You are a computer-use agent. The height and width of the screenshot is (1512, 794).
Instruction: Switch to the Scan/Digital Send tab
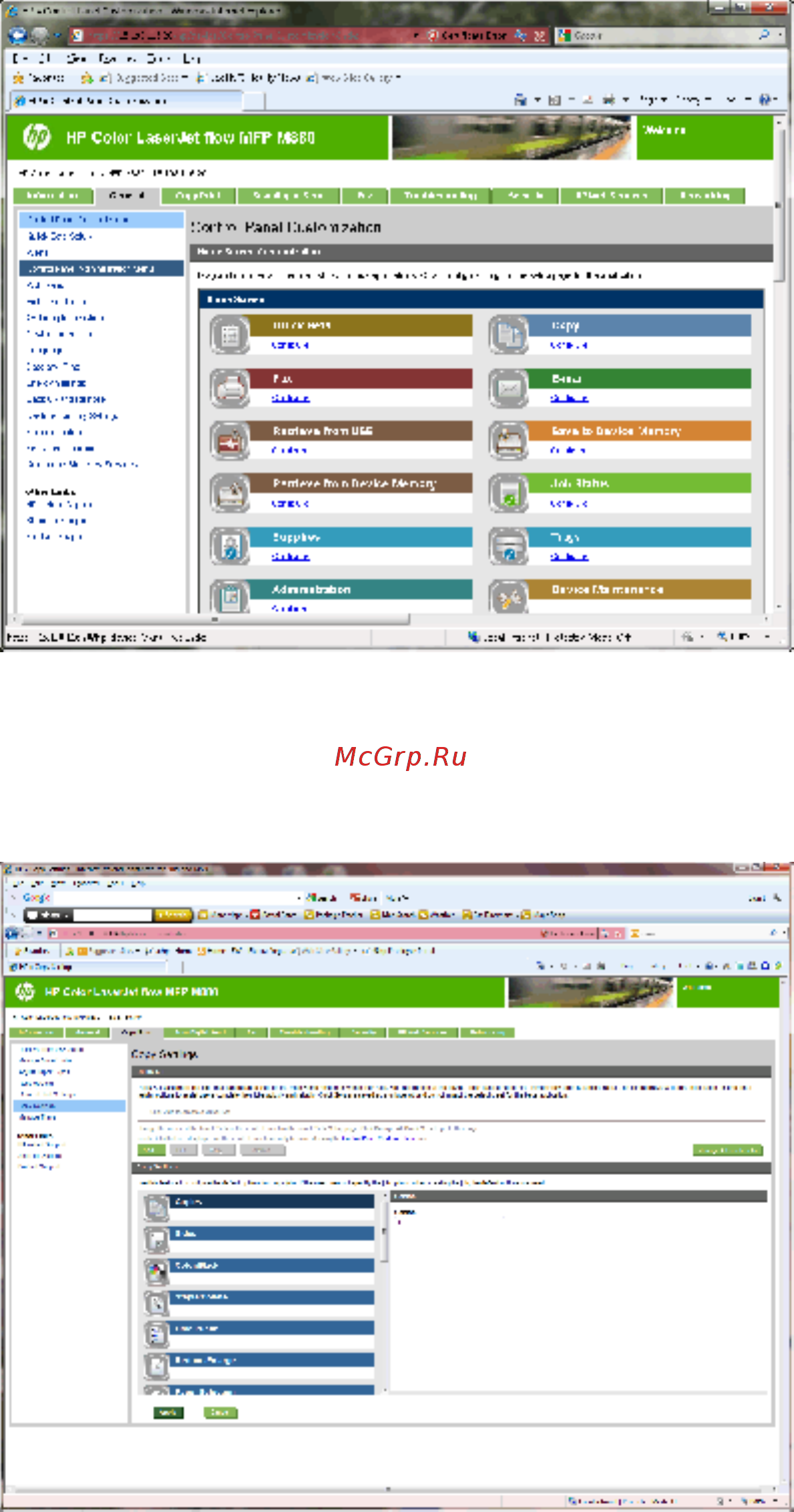click(x=288, y=196)
